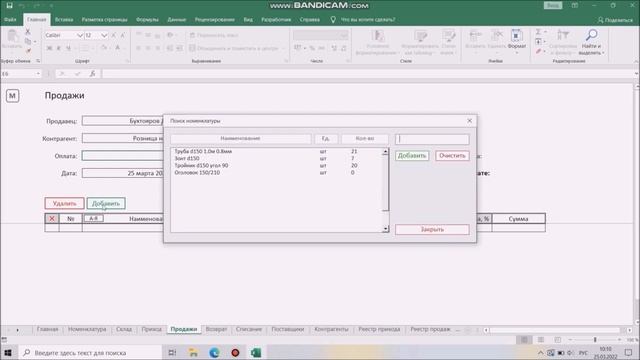Click the Cut scissors icon
The height and width of the screenshot is (360, 640).
click(28, 31)
